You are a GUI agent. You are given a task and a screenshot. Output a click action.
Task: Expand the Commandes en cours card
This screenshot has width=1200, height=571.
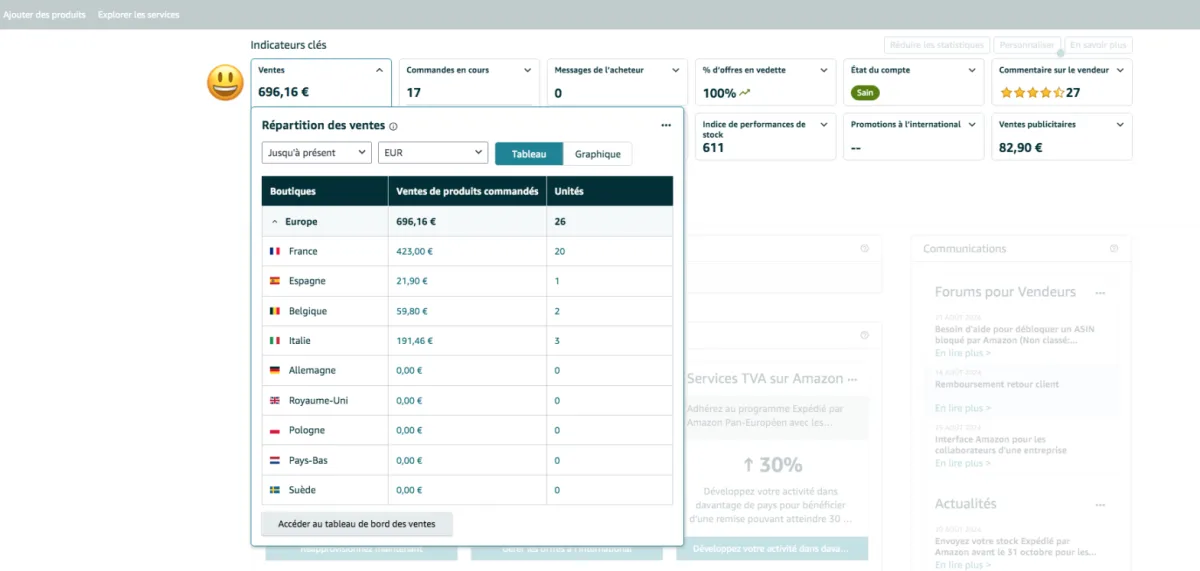[x=528, y=71]
